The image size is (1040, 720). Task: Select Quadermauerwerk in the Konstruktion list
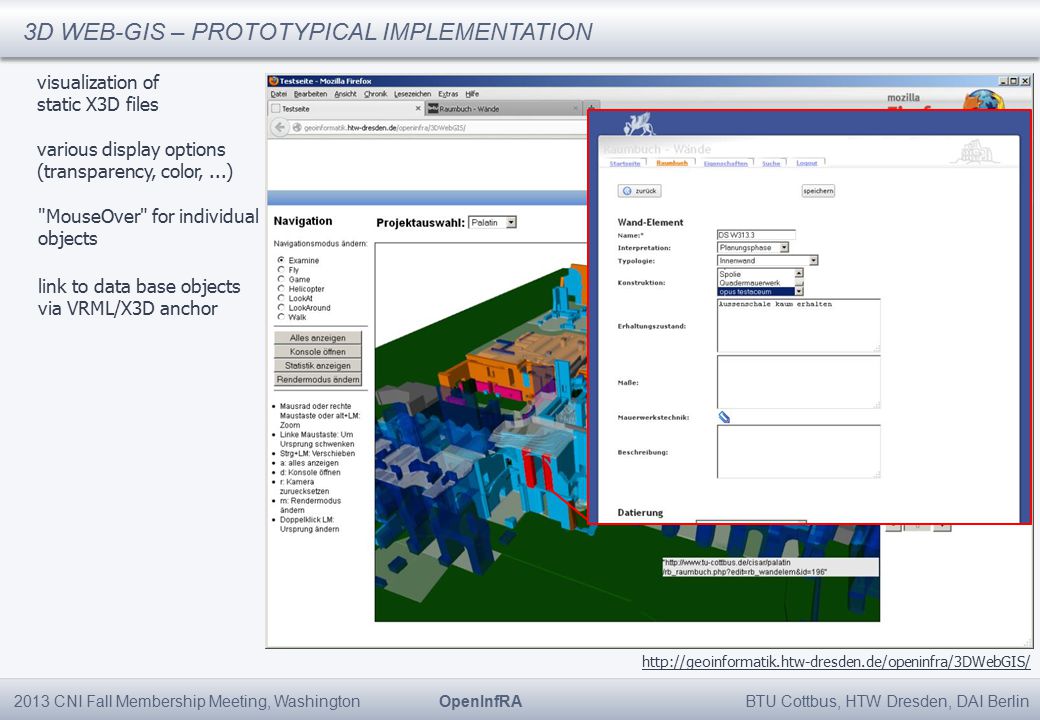pos(756,282)
